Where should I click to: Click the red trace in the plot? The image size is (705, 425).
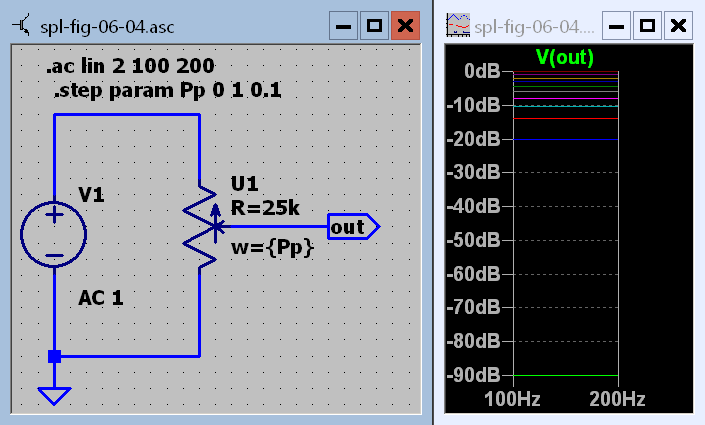coord(566,118)
